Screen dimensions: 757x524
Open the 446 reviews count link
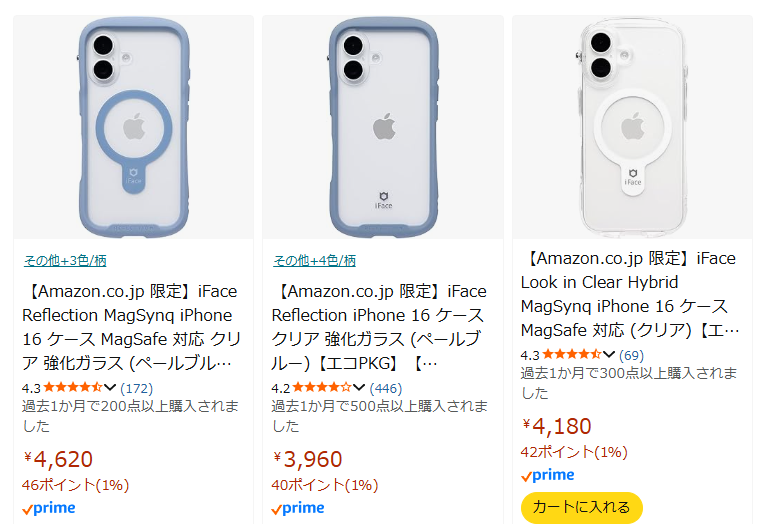coord(385,387)
